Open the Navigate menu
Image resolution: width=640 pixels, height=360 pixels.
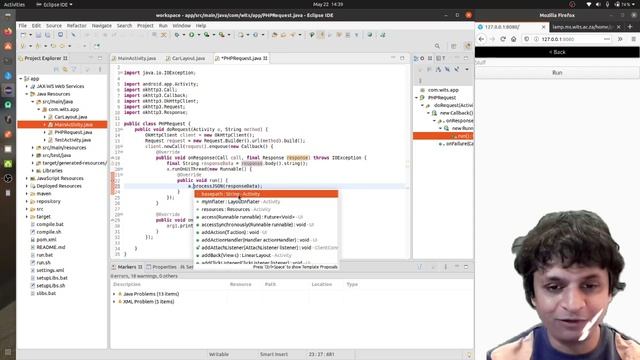pyautogui.click(x=102, y=25)
